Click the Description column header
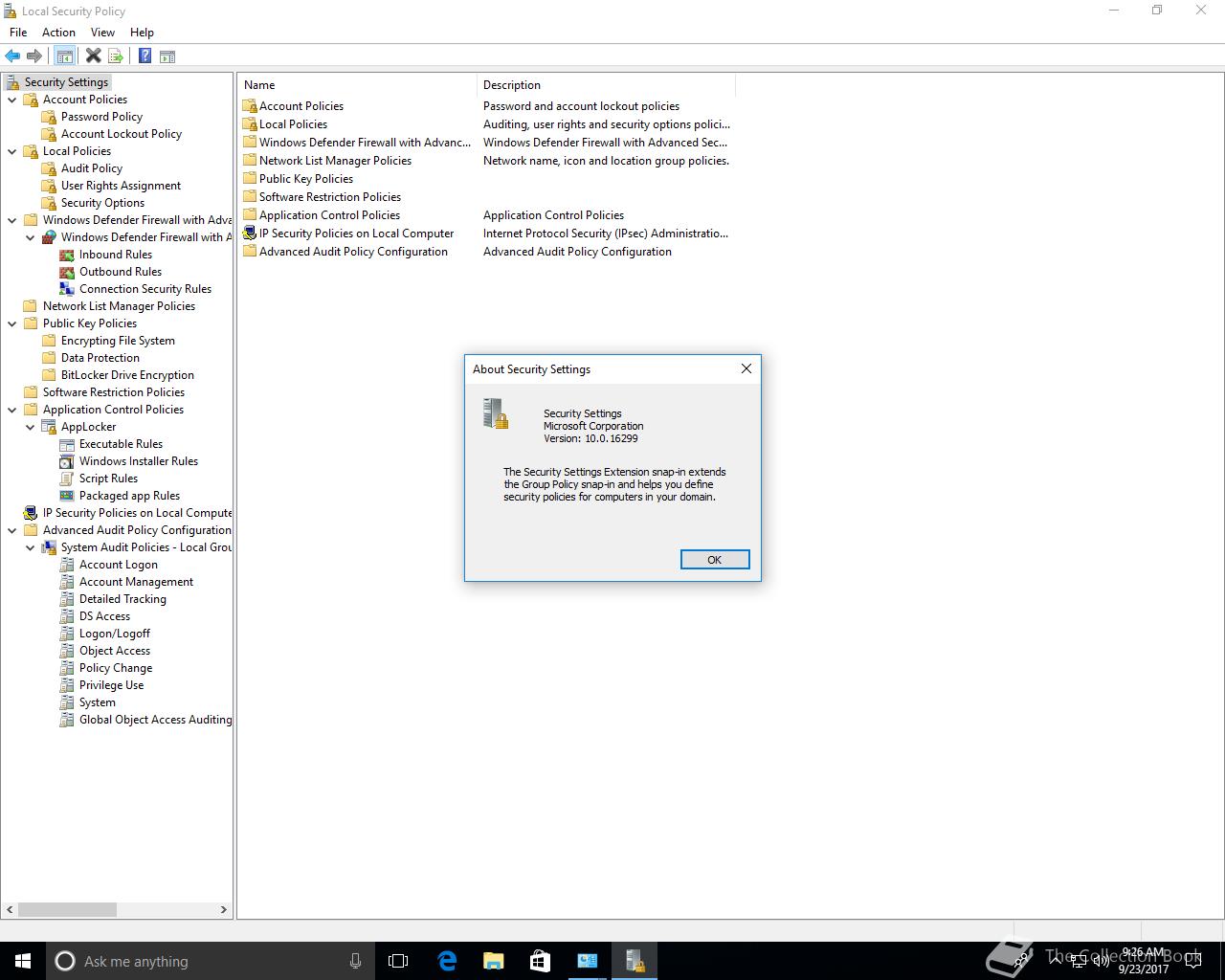Viewport: 1225px width, 980px height. pyautogui.click(x=606, y=85)
